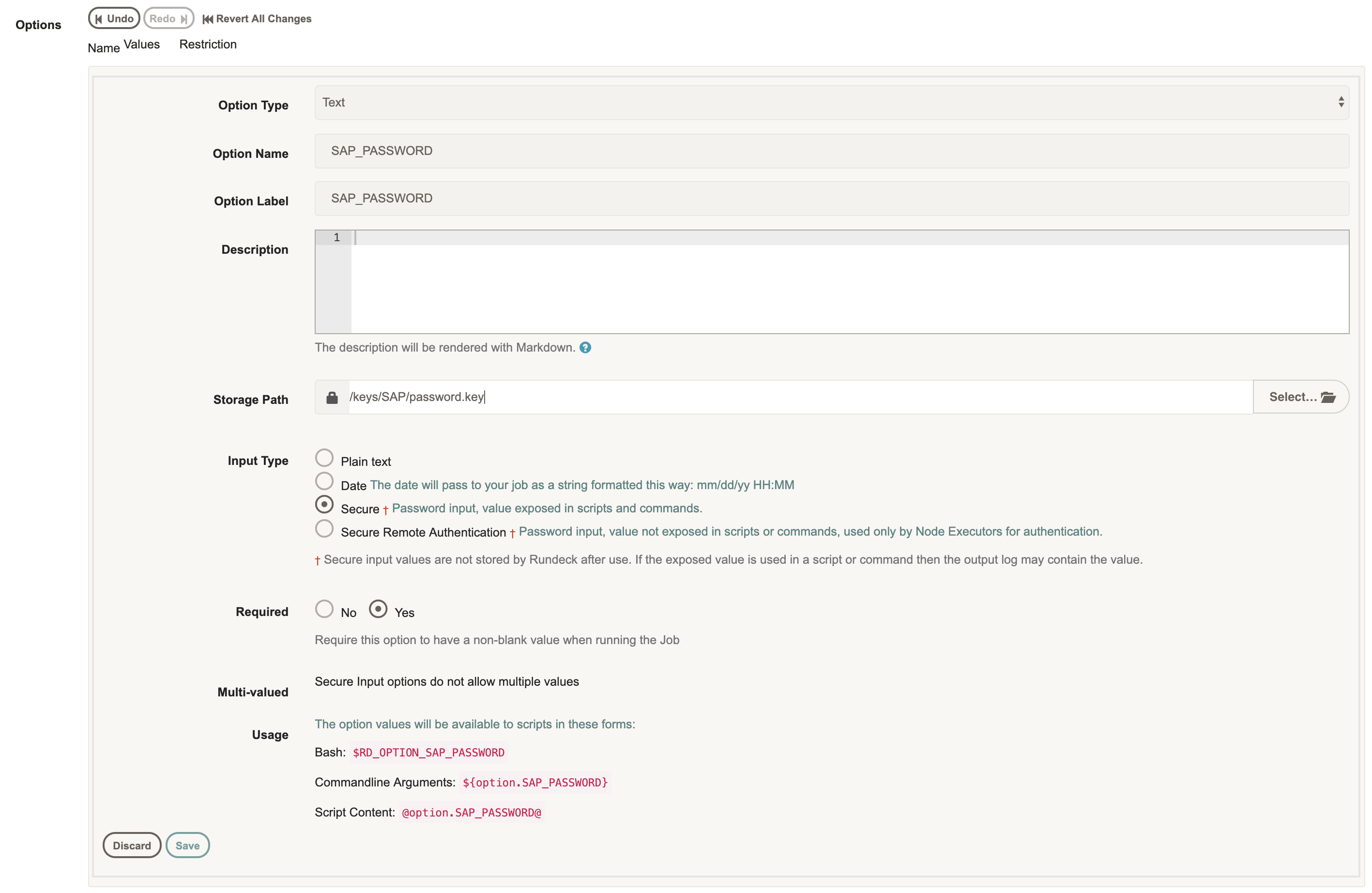The height and width of the screenshot is (893, 1372).
Task: Choose the Date input type radio
Action: (324, 481)
